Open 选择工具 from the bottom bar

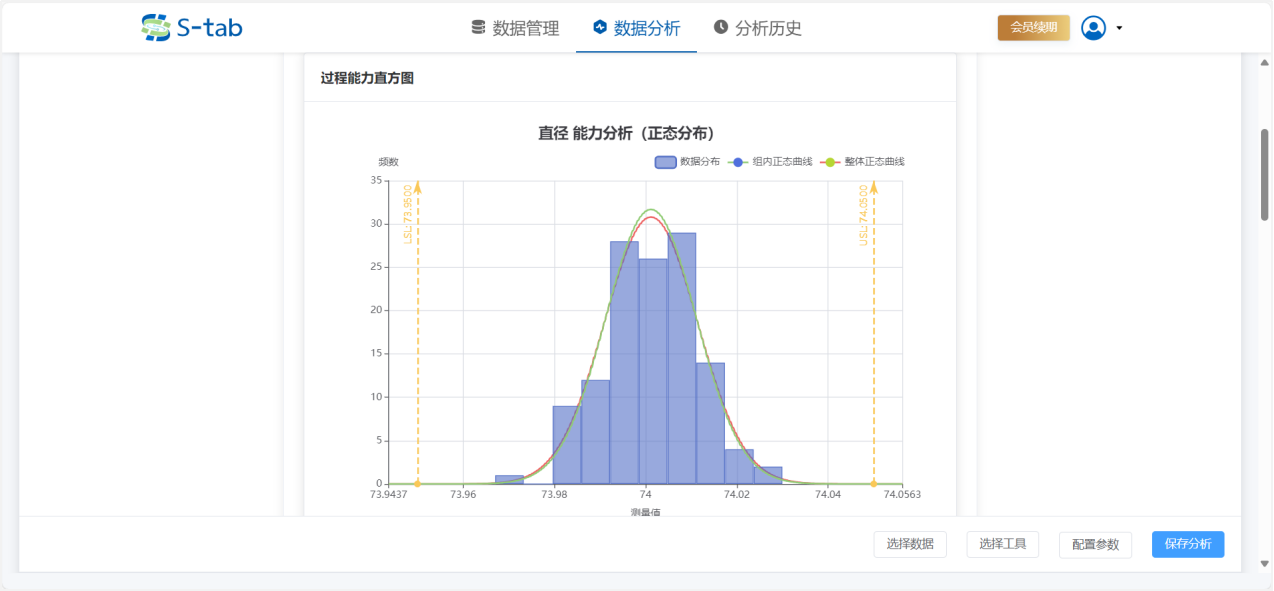[x=1002, y=544]
